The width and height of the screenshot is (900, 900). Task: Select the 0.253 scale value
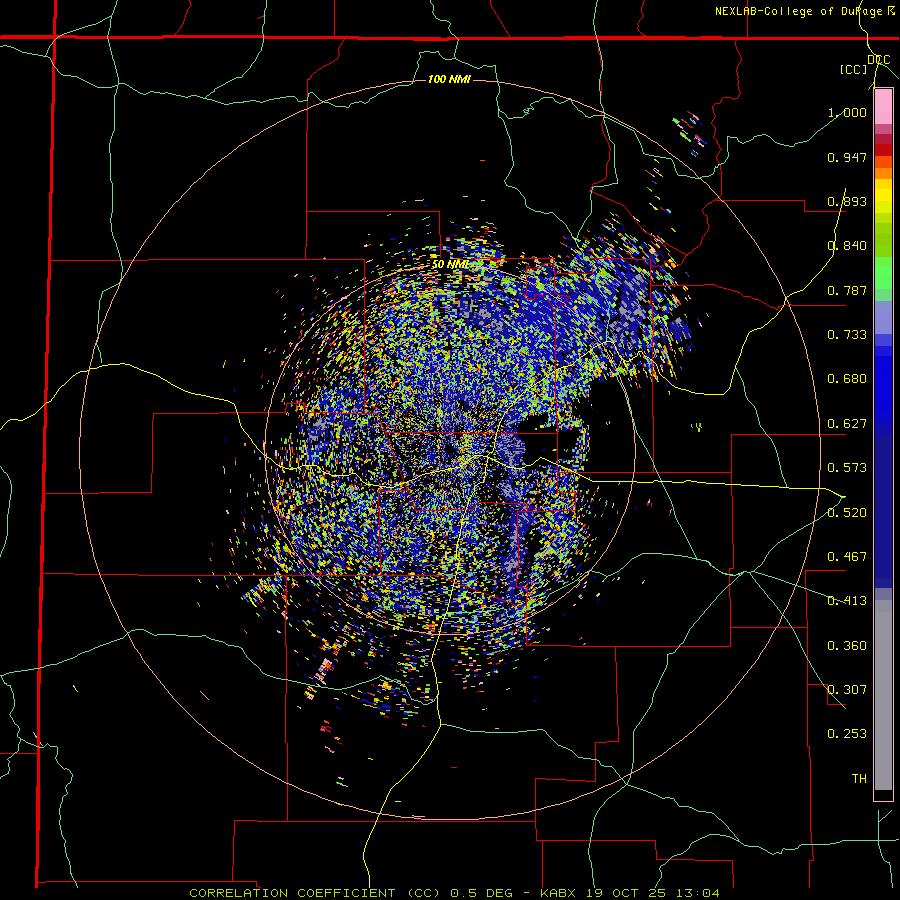(x=847, y=734)
